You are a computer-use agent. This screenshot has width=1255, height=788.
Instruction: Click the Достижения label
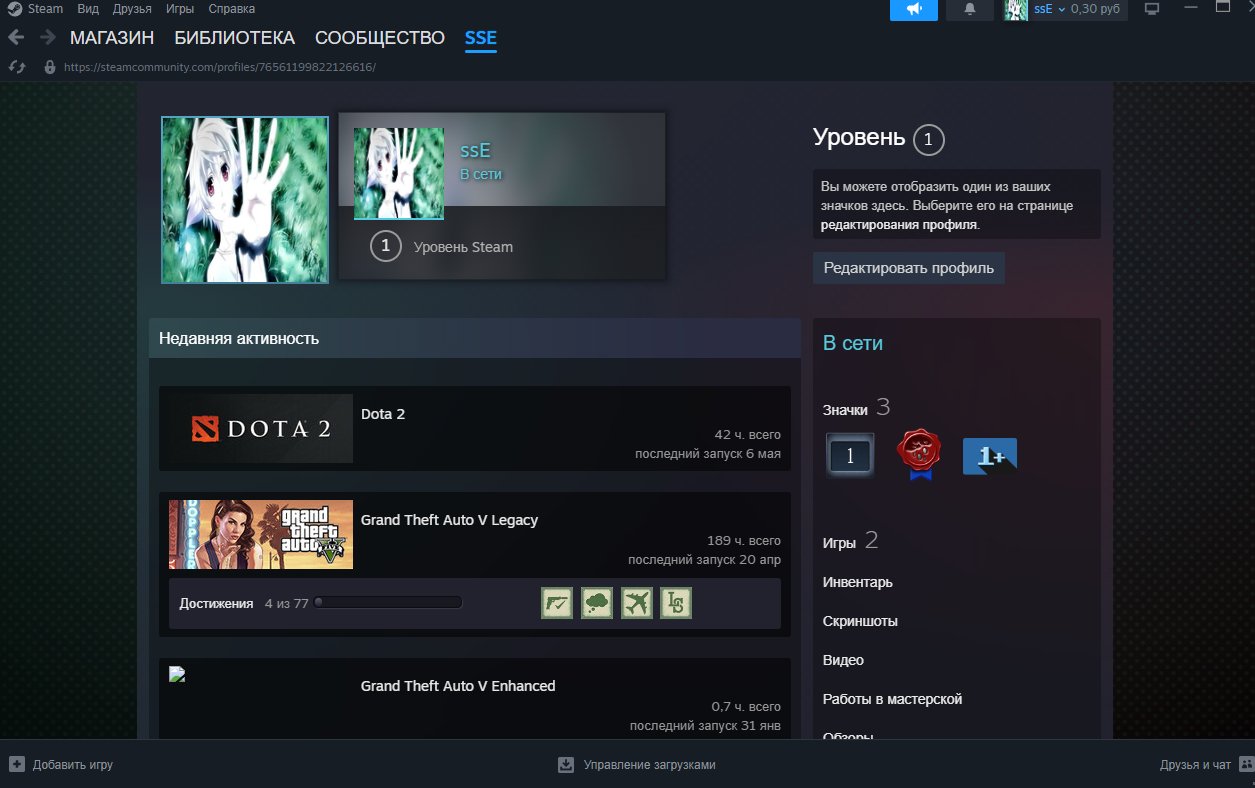[216, 604]
